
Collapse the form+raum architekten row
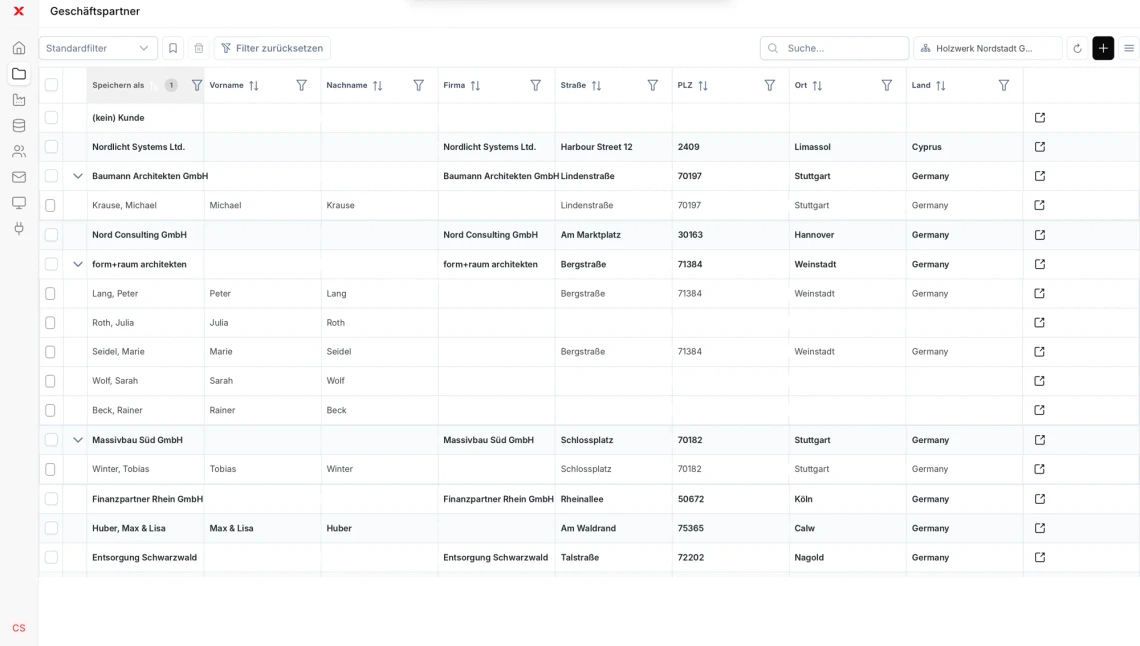[78, 264]
